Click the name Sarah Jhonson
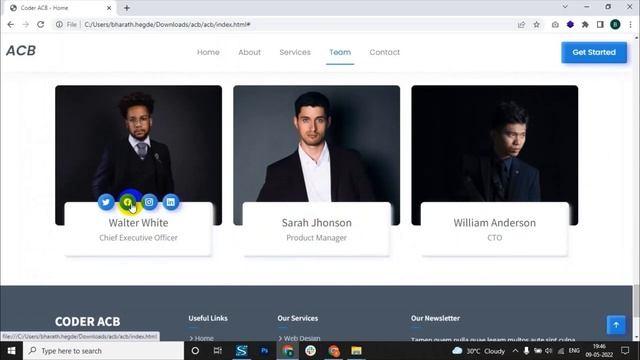Image resolution: width=640 pixels, height=360 pixels. click(317, 223)
